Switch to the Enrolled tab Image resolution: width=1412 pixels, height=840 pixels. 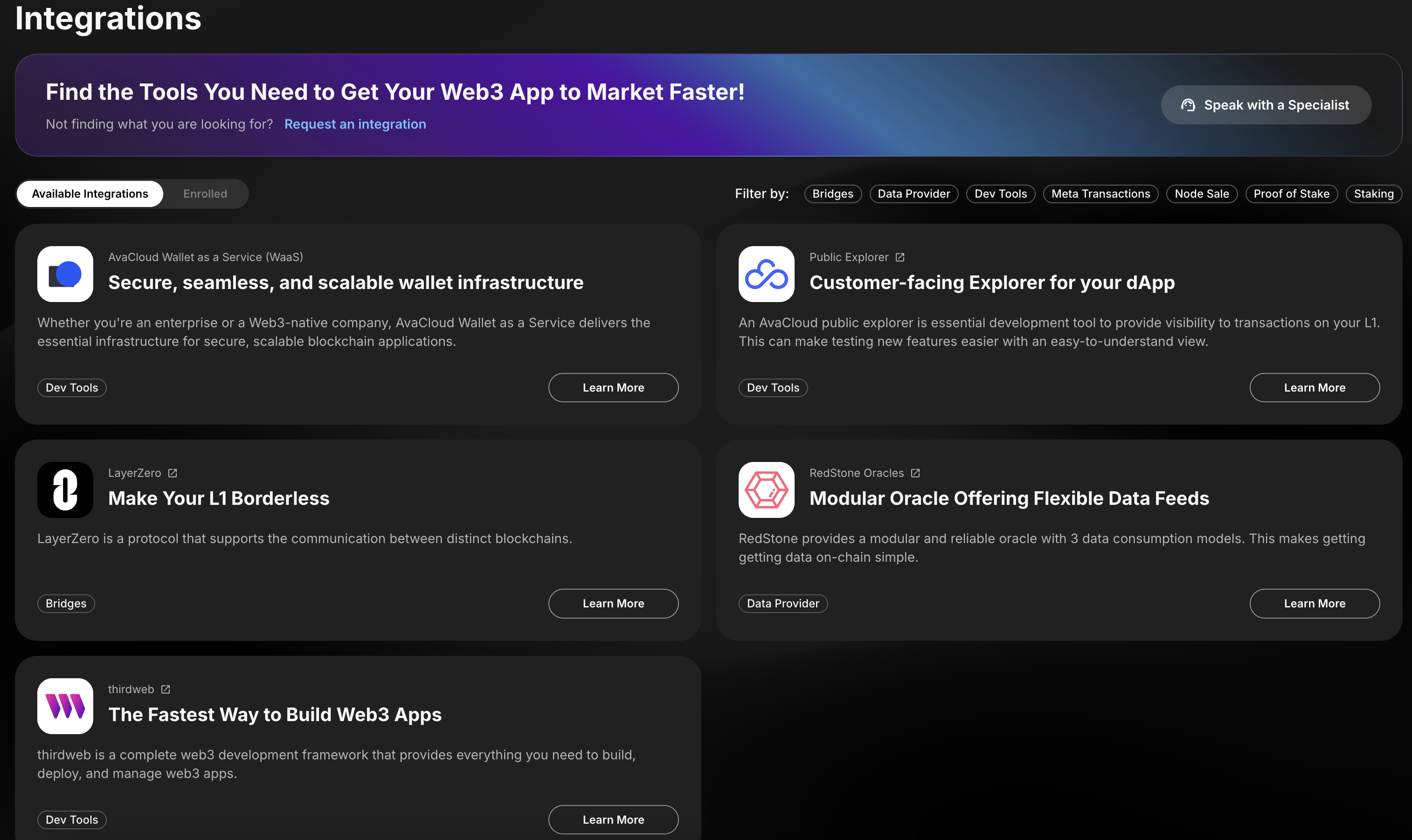[x=205, y=193]
